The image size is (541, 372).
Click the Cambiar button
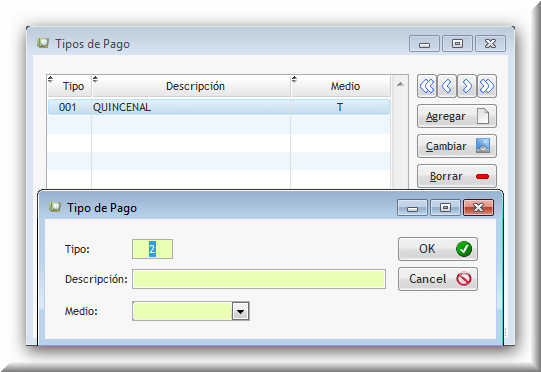click(457, 146)
